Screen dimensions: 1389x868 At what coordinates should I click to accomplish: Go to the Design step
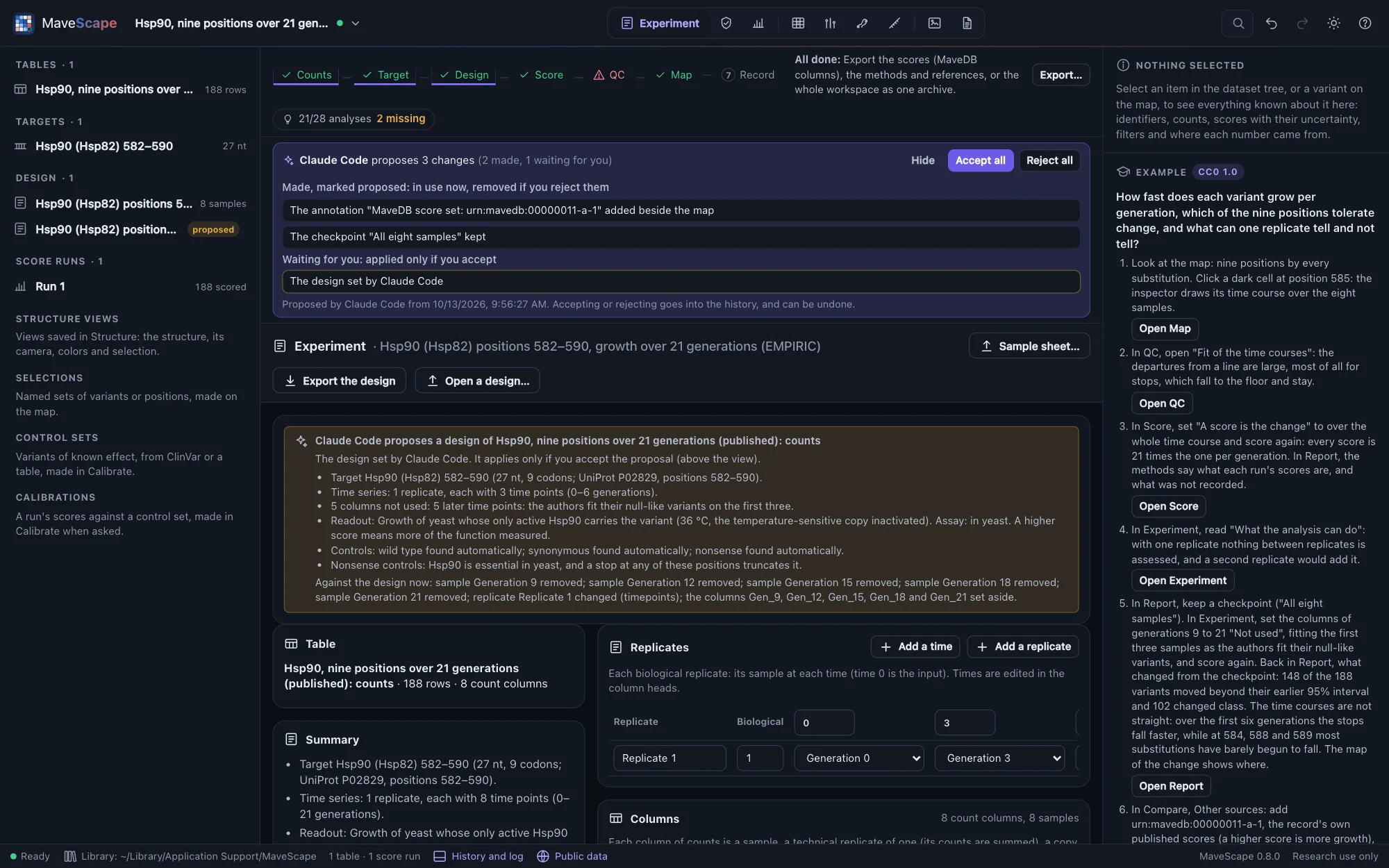(x=464, y=75)
